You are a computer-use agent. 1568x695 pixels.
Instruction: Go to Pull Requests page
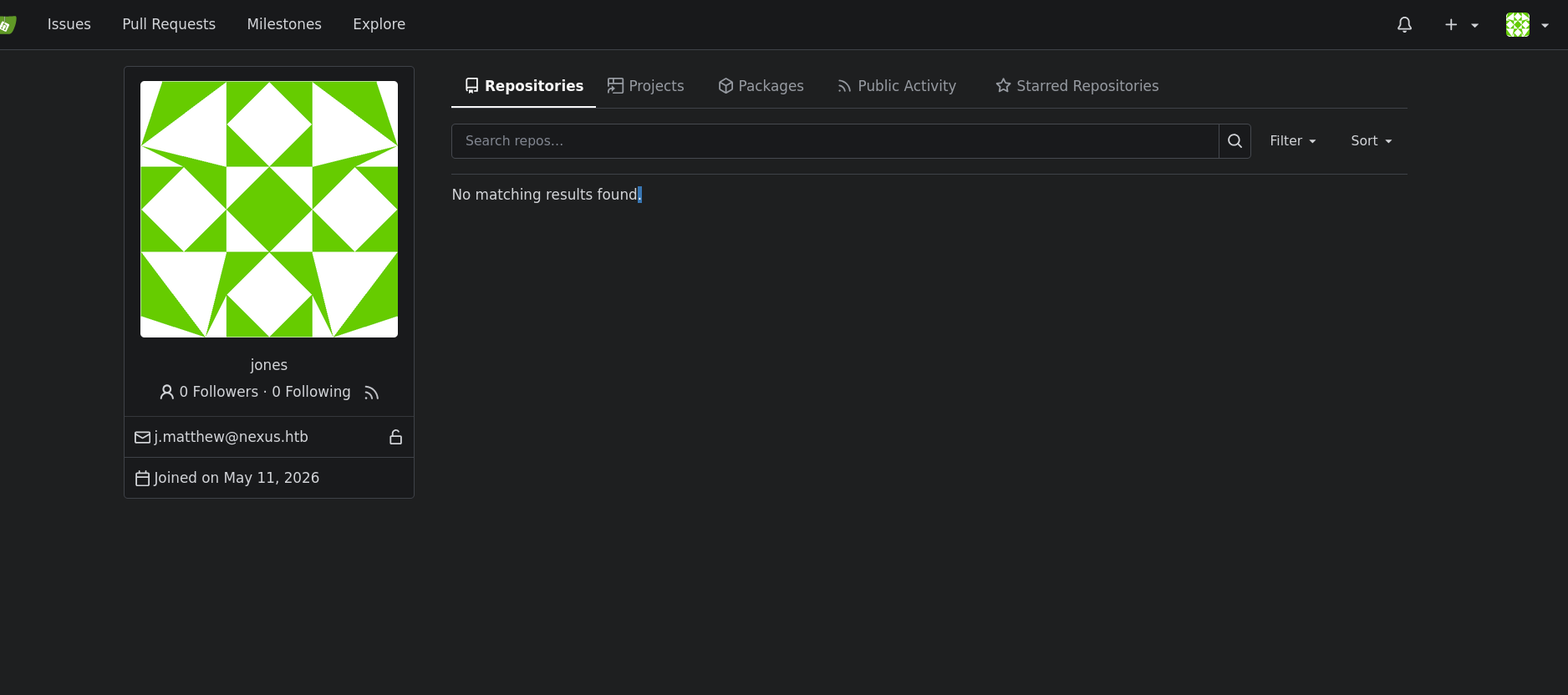pyautogui.click(x=169, y=24)
